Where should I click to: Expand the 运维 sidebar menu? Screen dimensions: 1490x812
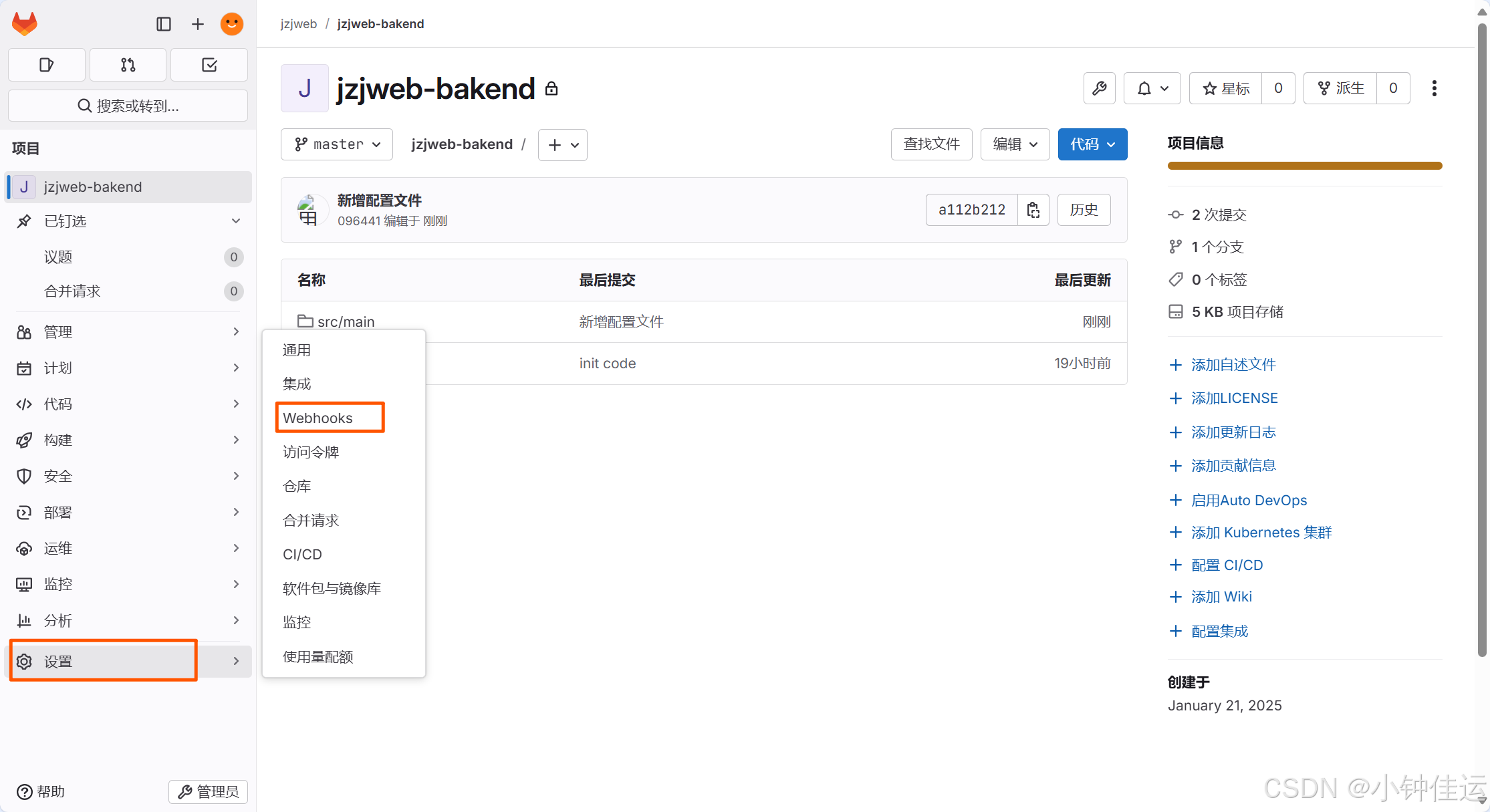pyautogui.click(x=129, y=548)
